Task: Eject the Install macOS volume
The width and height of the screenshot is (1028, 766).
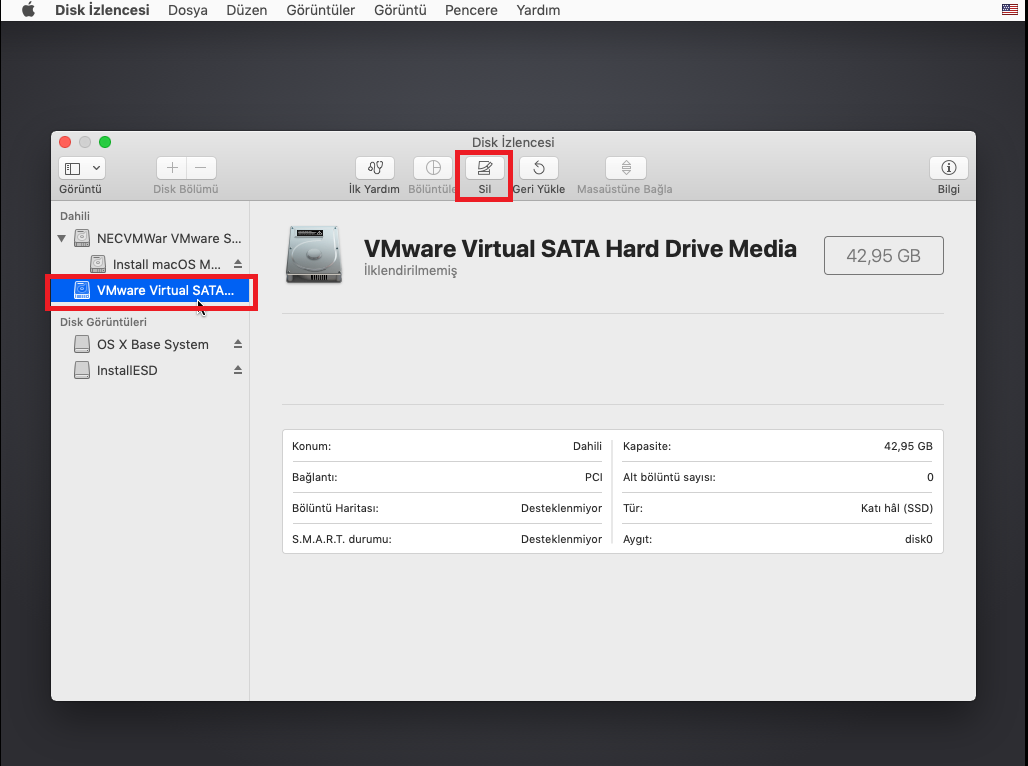Action: pos(238,264)
